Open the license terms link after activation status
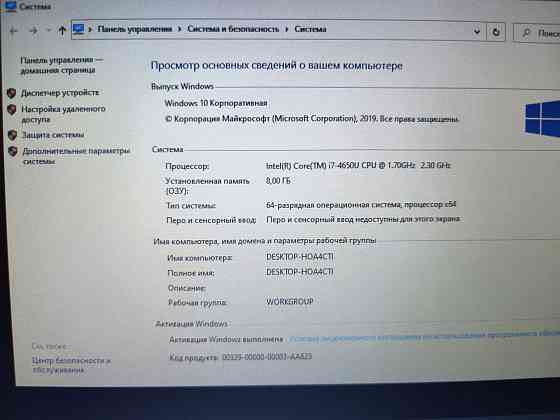The width and height of the screenshot is (560, 420). [424, 336]
